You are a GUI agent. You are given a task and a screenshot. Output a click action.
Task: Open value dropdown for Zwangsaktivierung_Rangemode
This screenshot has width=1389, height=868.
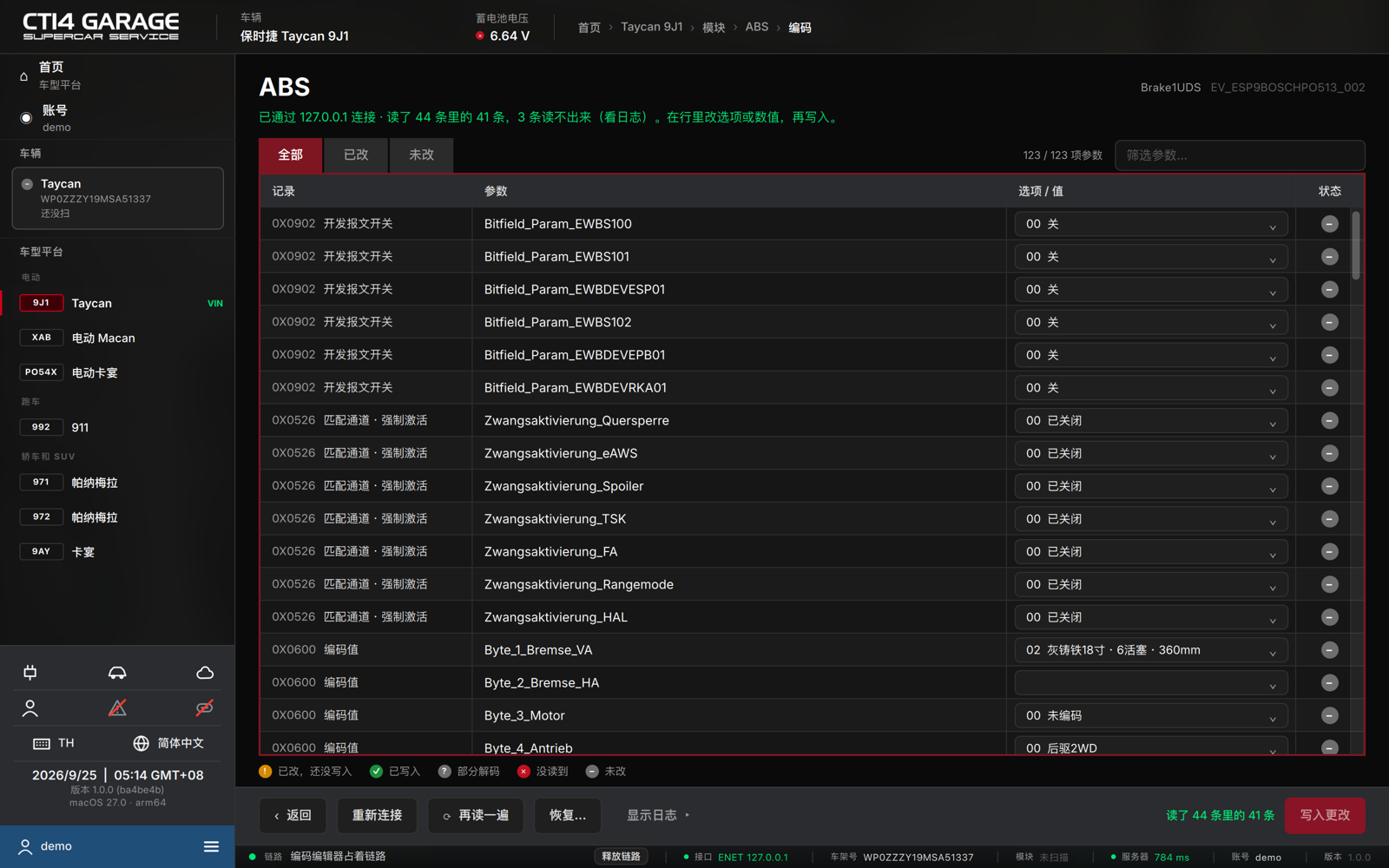click(1151, 584)
